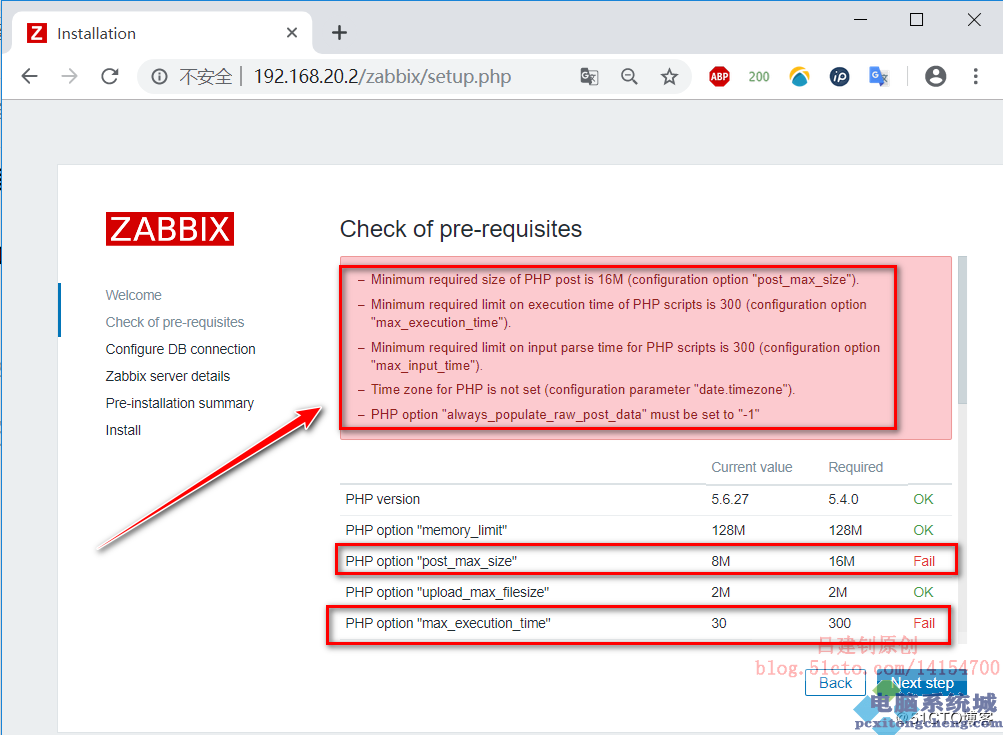Reload the Zabbix setup page

click(110, 77)
